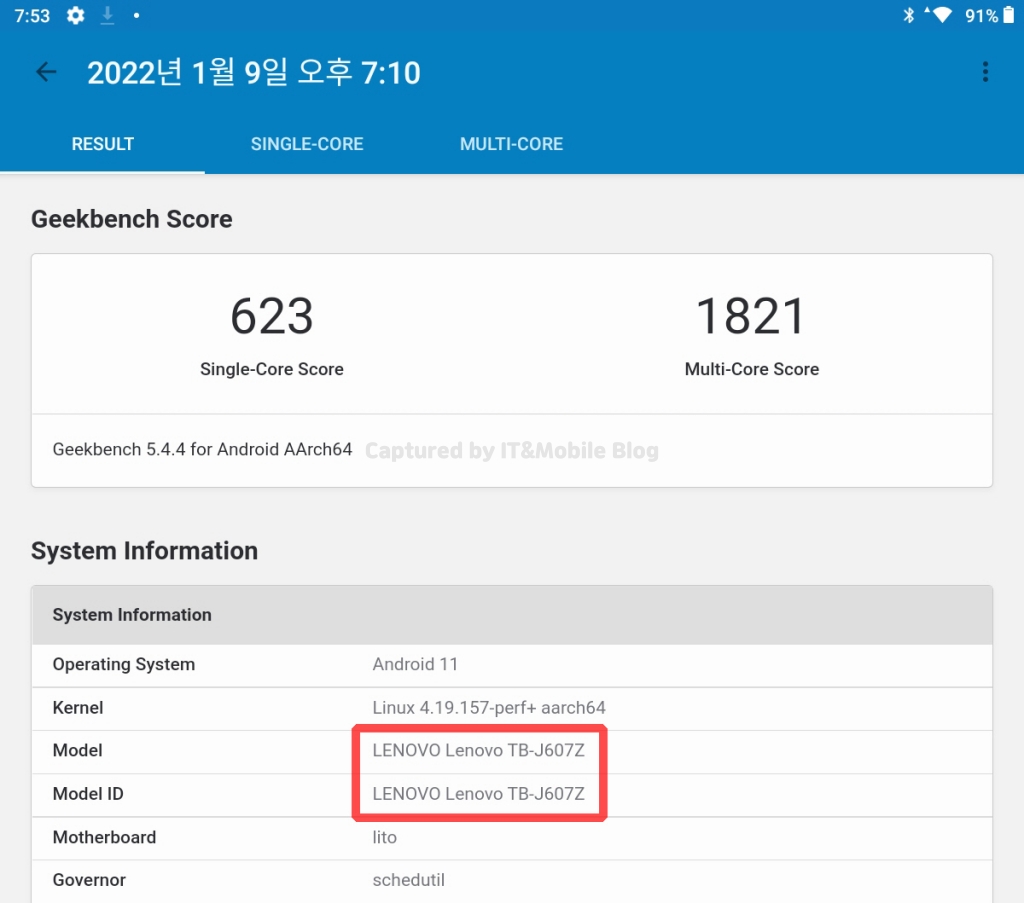Tap the Operating System row label

123,664
